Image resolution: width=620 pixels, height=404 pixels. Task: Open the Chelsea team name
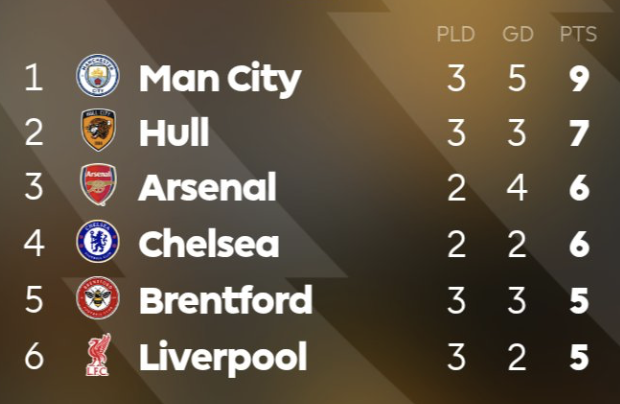click(209, 243)
